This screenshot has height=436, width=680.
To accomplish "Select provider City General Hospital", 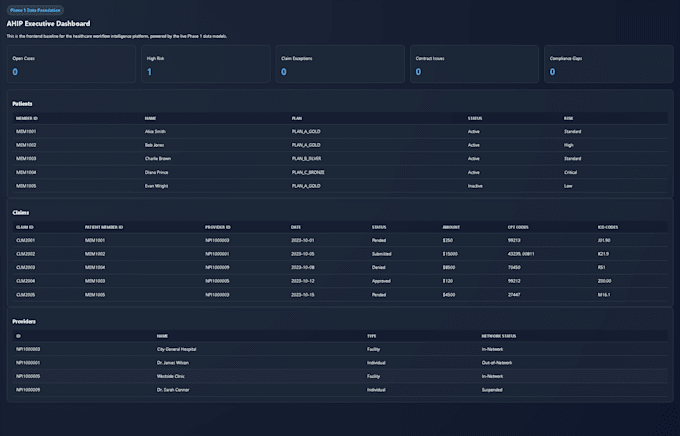I will pyautogui.click(x=177, y=349).
